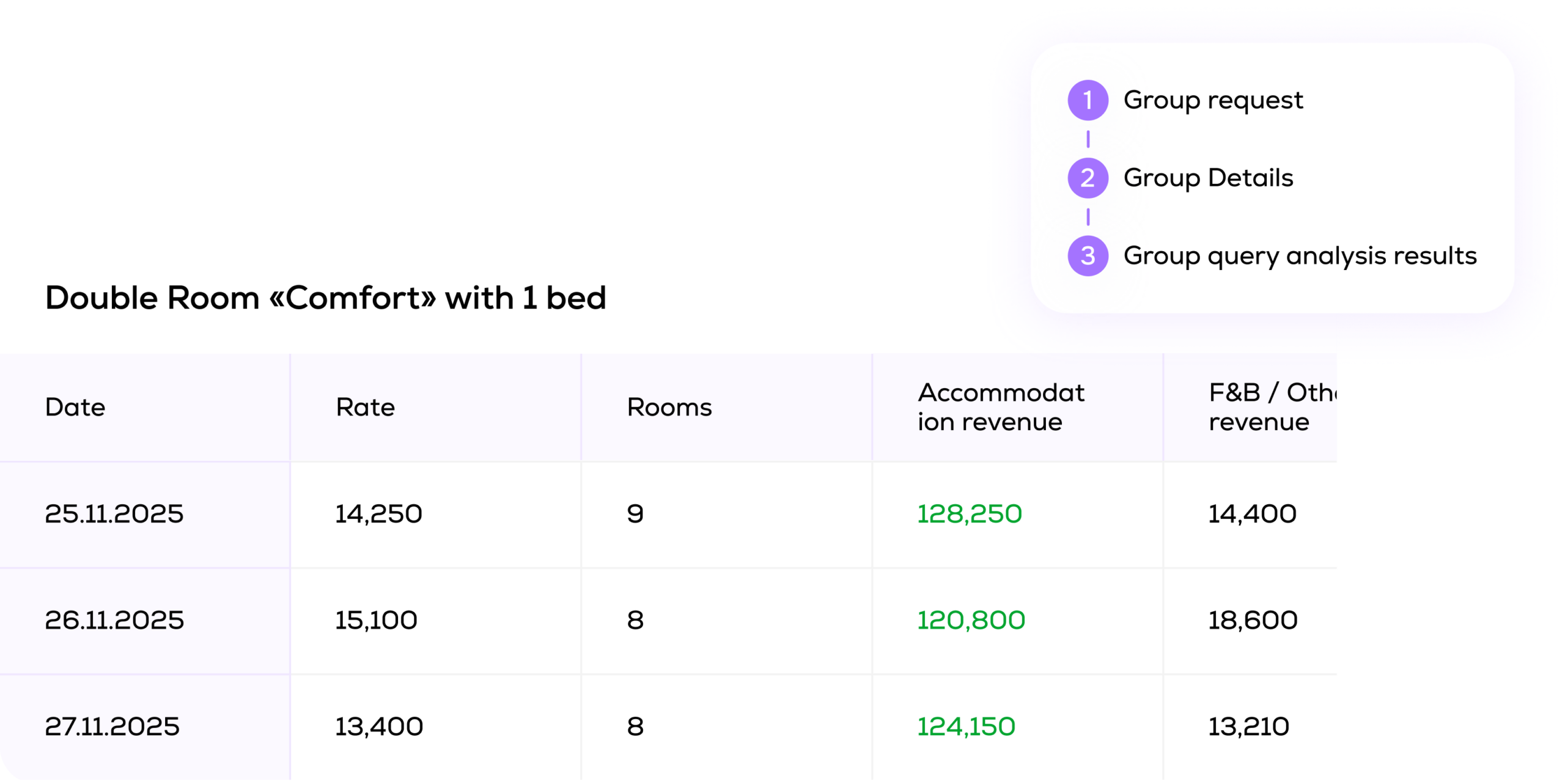Click the green 120,800 revenue value
Image resolution: width=1565 pixels, height=784 pixels.
(971, 620)
